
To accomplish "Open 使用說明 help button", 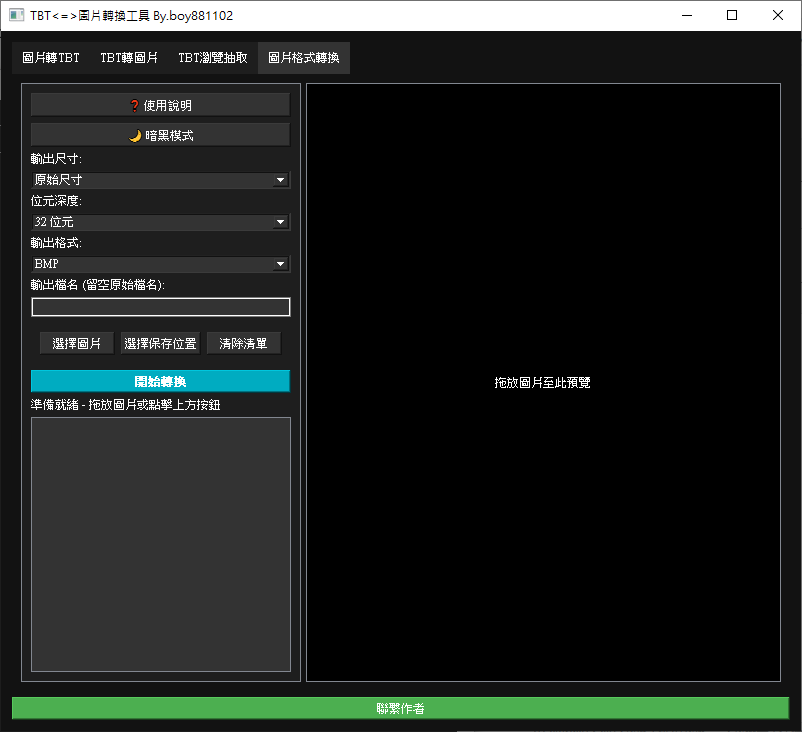I will pos(161,105).
